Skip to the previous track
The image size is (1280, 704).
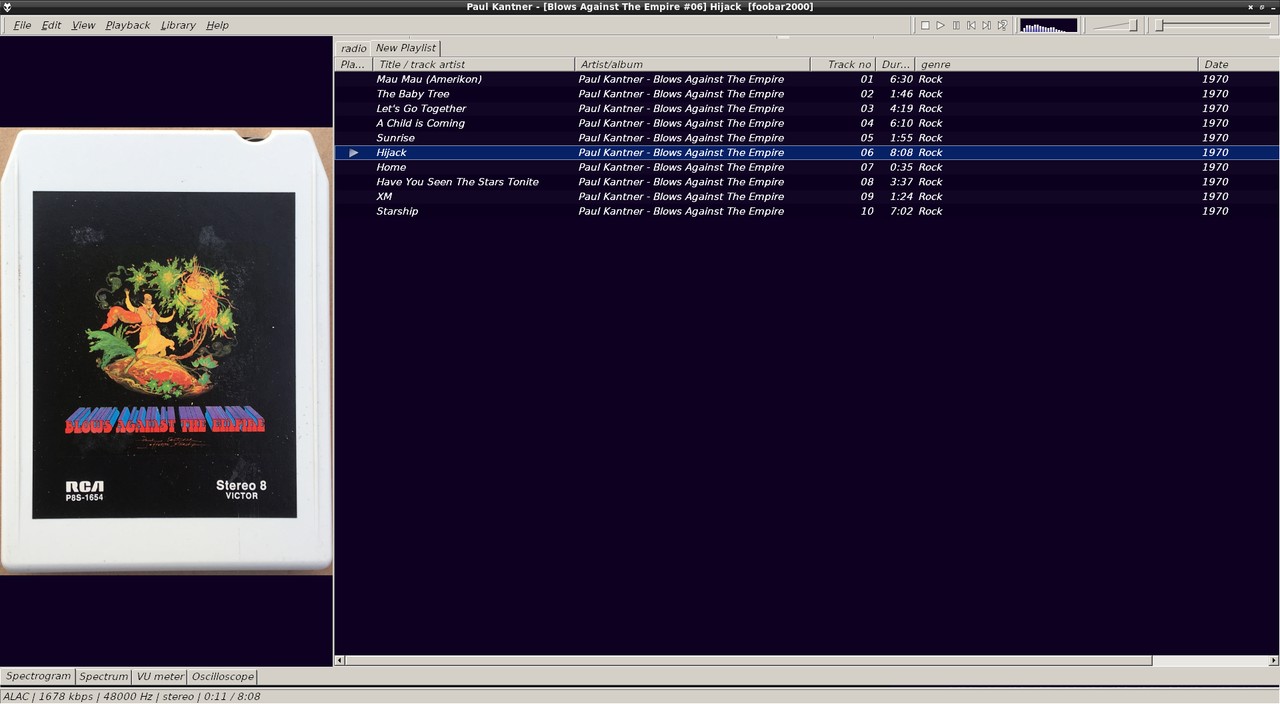[971, 25]
